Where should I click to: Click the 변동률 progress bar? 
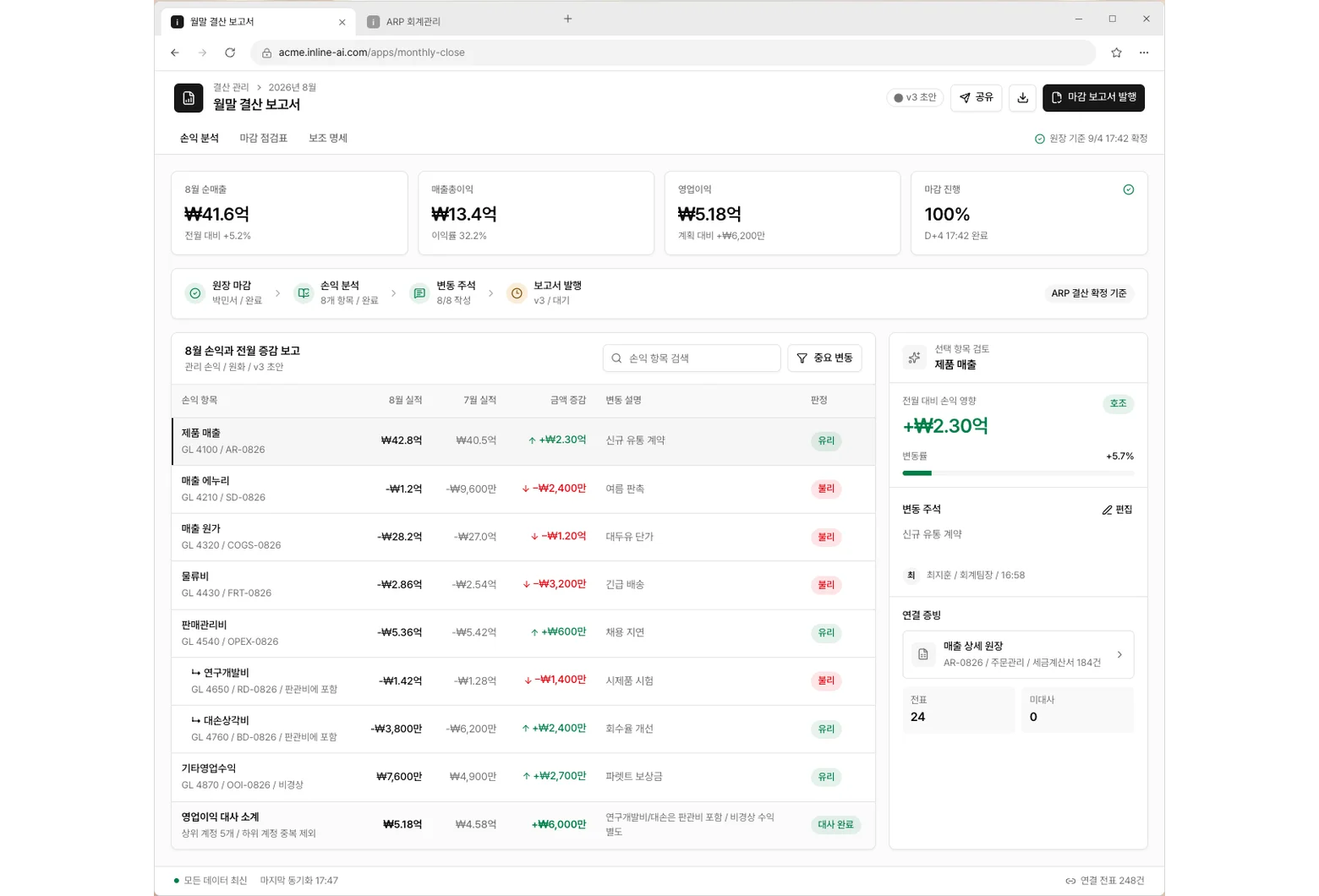[x=1018, y=473]
